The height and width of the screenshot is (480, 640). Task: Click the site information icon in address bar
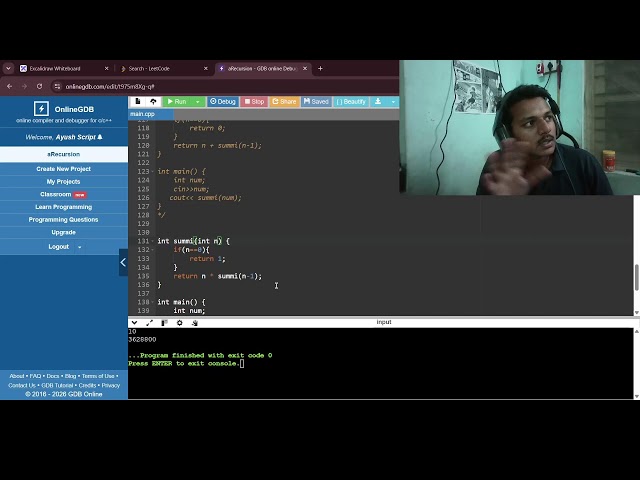click(x=57, y=87)
